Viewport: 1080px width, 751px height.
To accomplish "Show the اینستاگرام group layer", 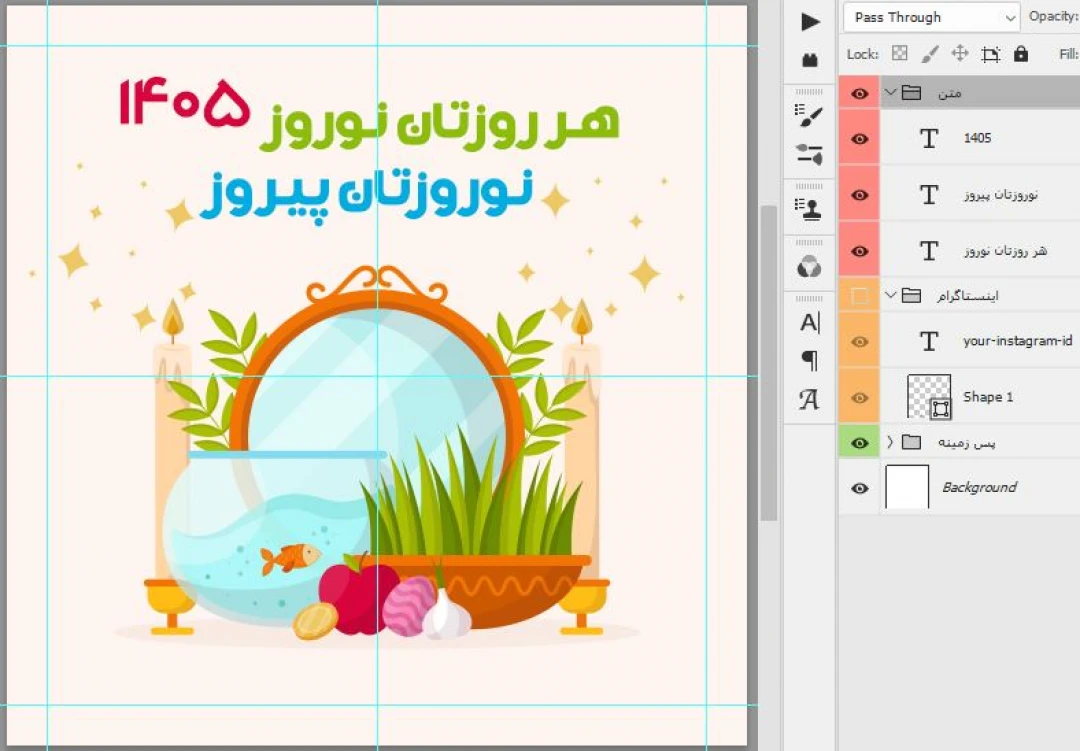I will click(x=859, y=296).
